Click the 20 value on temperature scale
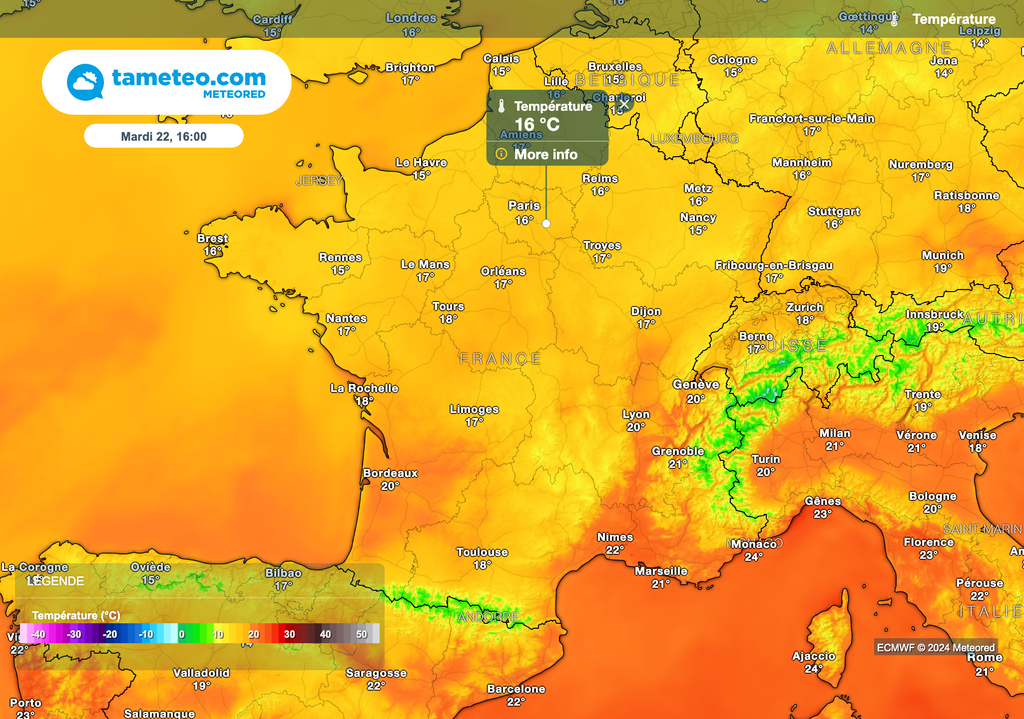This screenshot has height=719, width=1024. click(254, 634)
